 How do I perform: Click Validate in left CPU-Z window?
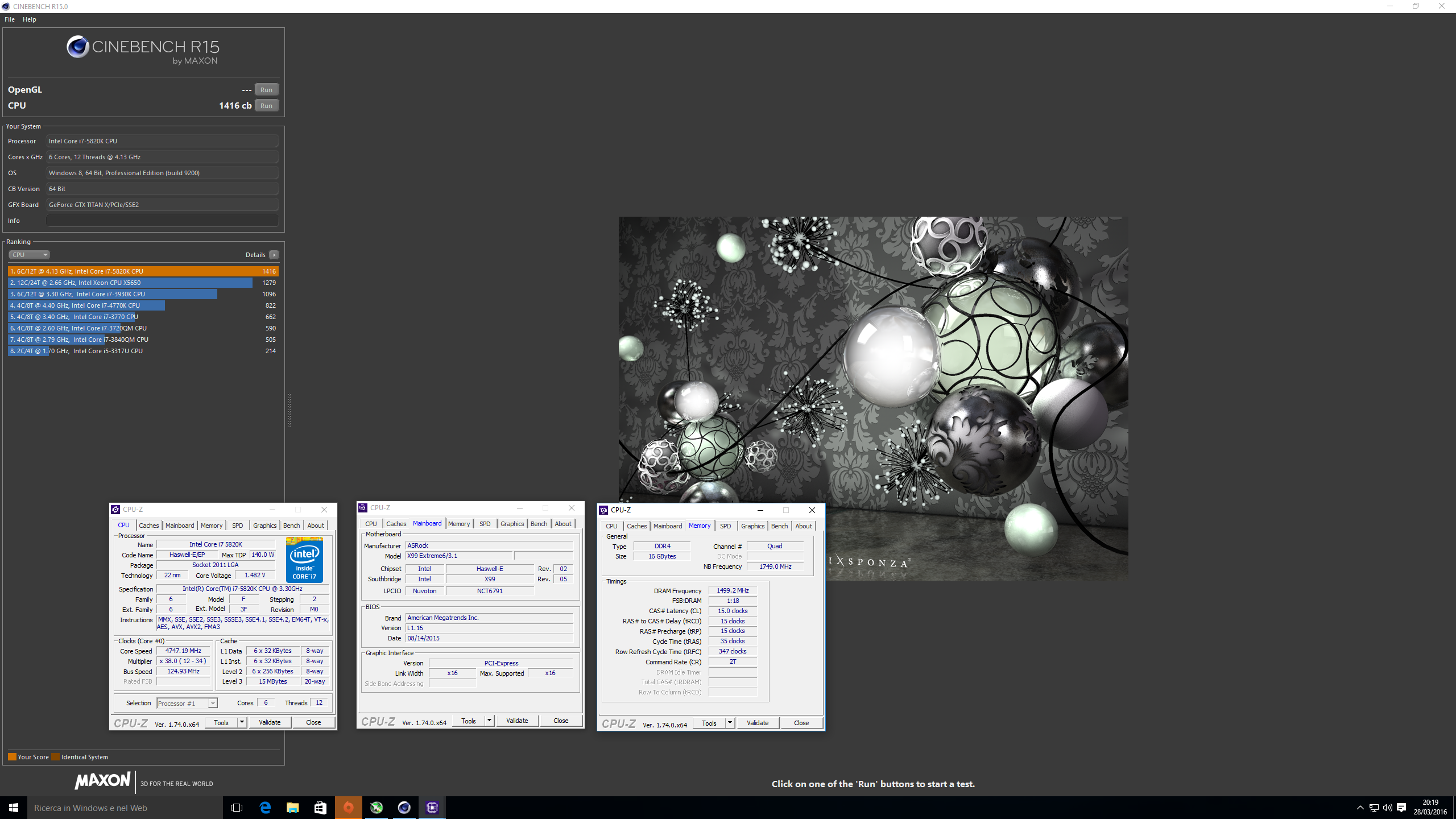[270, 722]
